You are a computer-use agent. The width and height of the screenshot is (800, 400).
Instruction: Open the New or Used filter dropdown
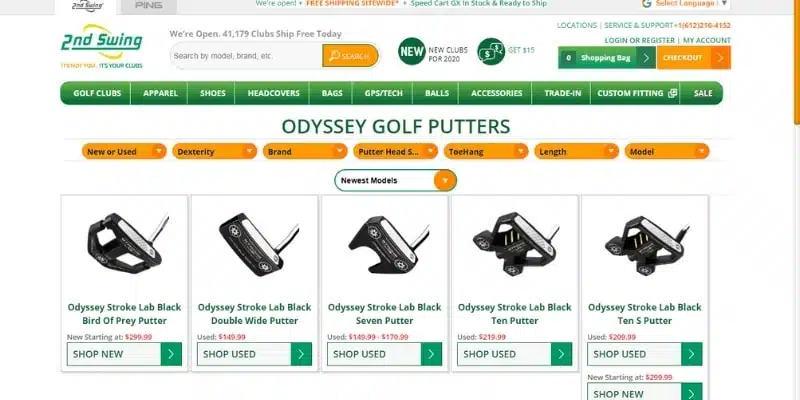click(x=124, y=152)
